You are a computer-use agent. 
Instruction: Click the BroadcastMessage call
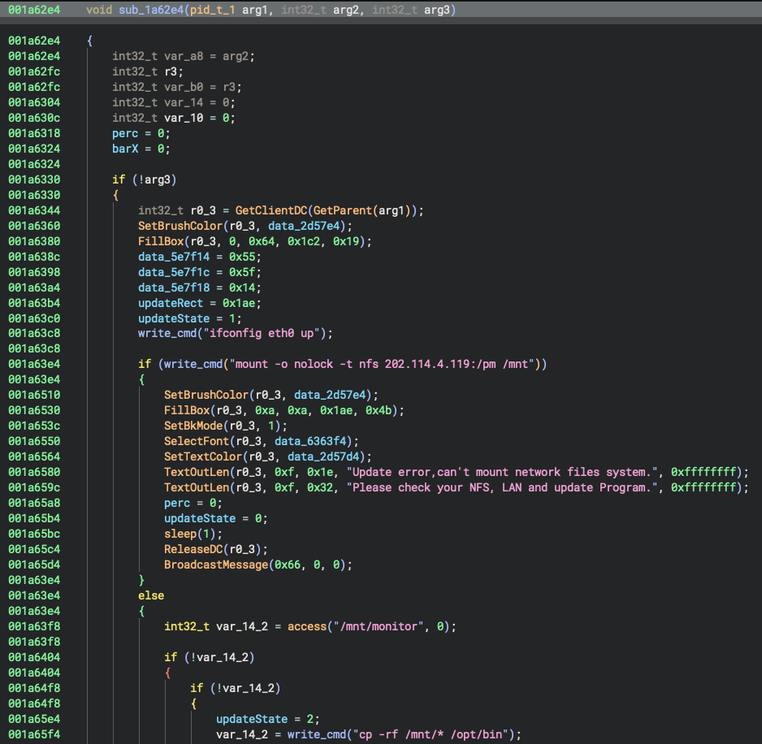217,565
